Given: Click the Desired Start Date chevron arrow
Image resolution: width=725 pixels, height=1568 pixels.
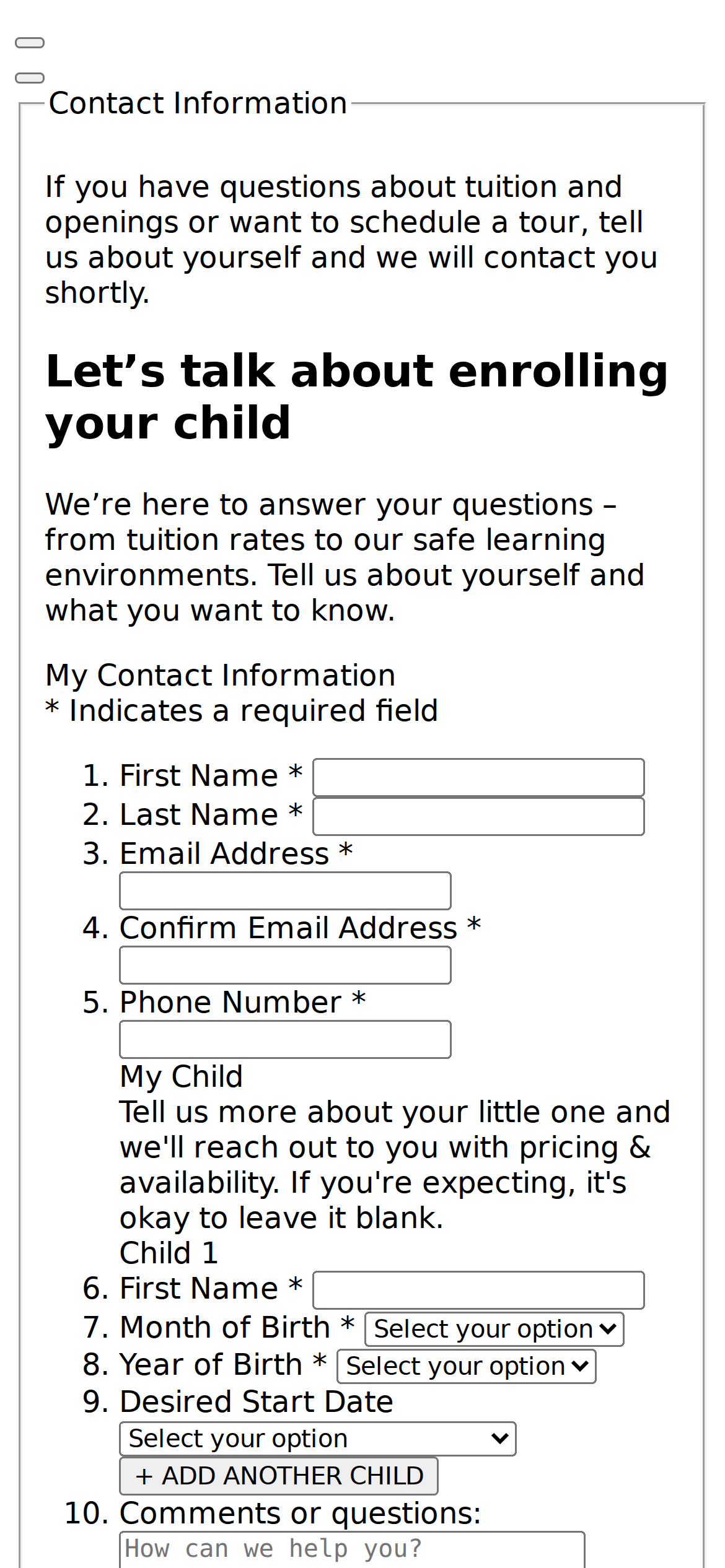Looking at the screenshot, I should coord(500,1439).
